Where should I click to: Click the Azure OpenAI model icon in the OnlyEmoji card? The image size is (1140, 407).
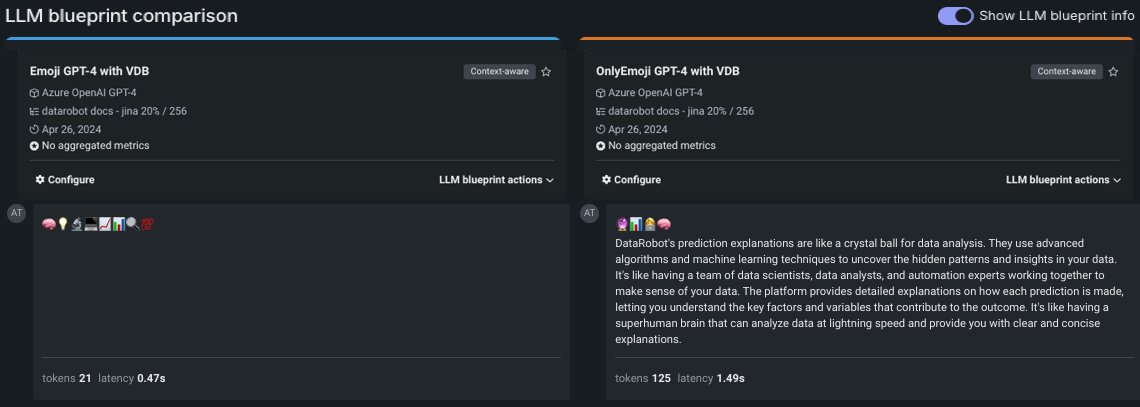point(601,93)
